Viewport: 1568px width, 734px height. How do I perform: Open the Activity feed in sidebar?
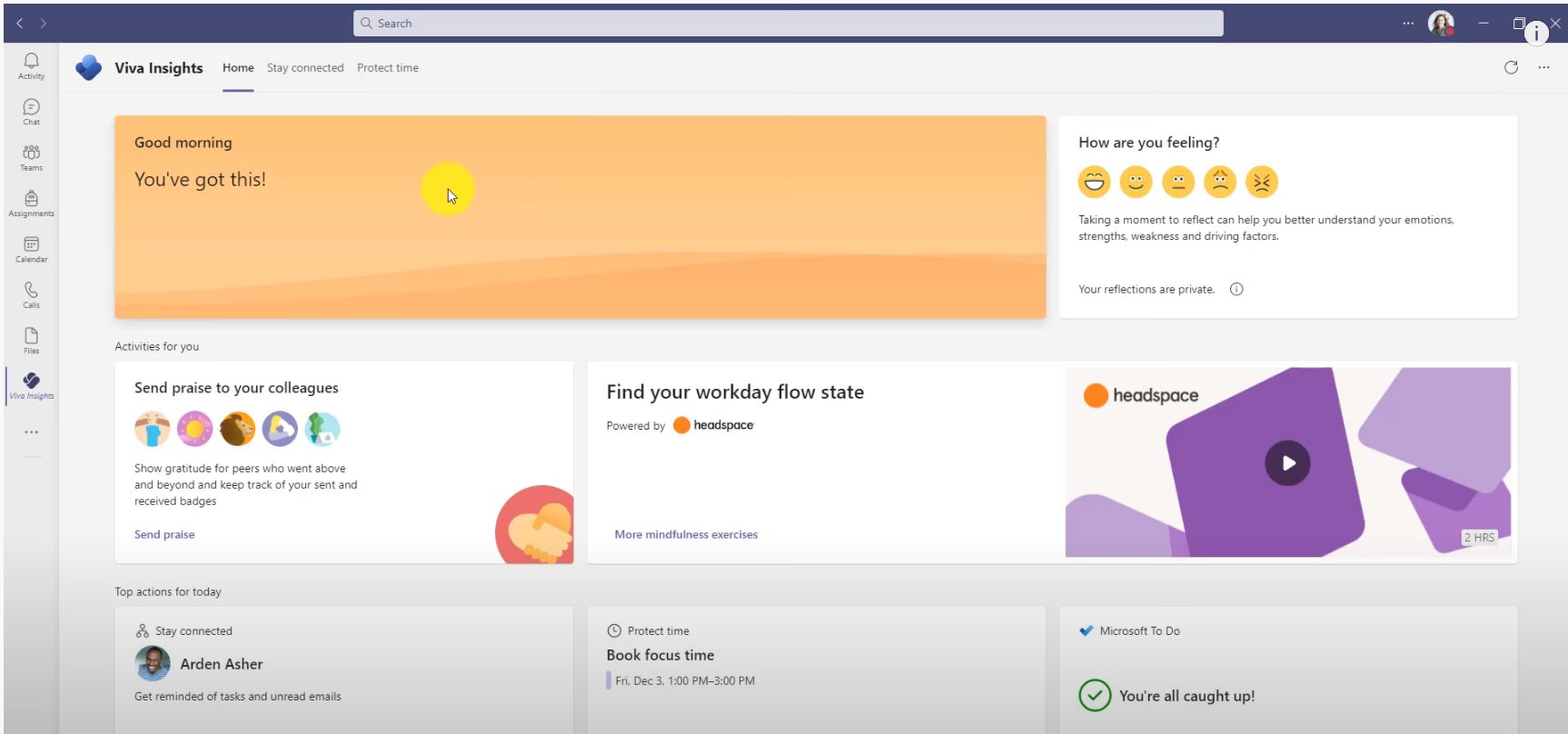coord(31,65)
